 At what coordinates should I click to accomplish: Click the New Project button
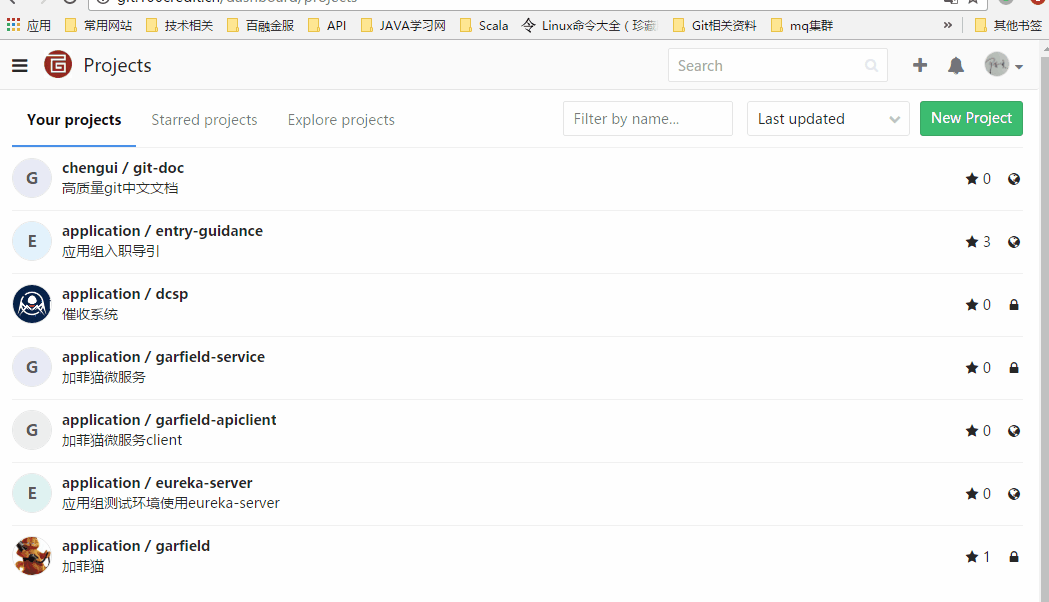click(x=971, y=118)
